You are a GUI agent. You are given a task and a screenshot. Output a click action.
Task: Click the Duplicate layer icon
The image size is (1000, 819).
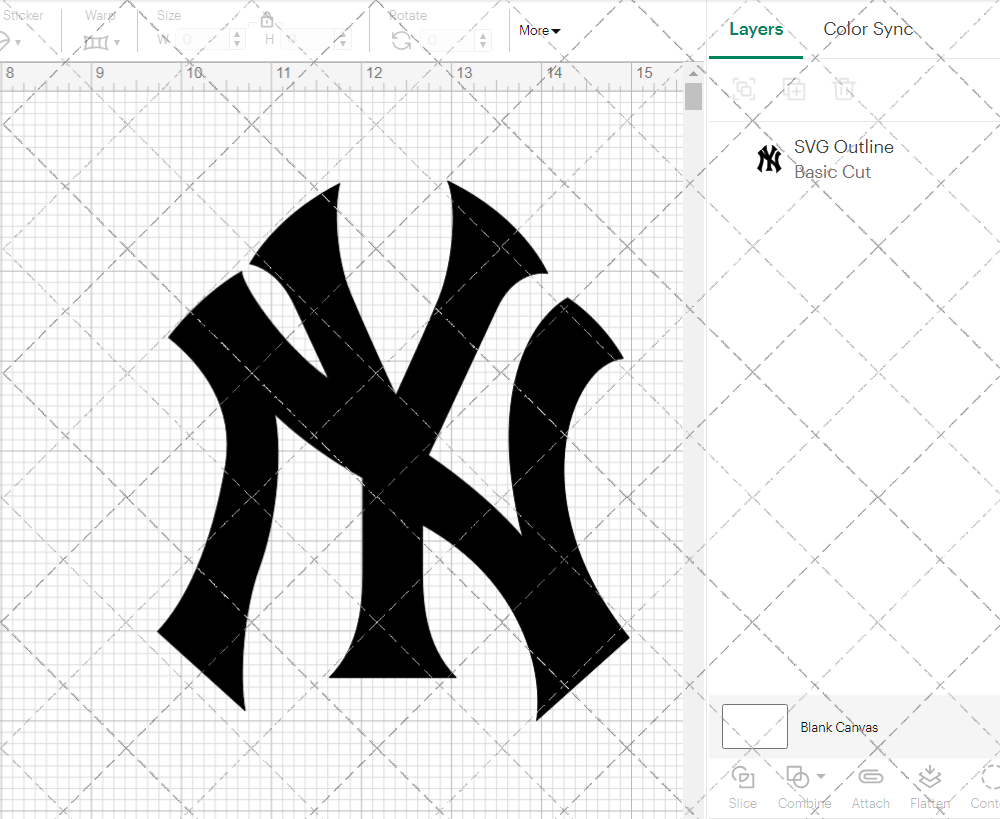click(794, 89)
